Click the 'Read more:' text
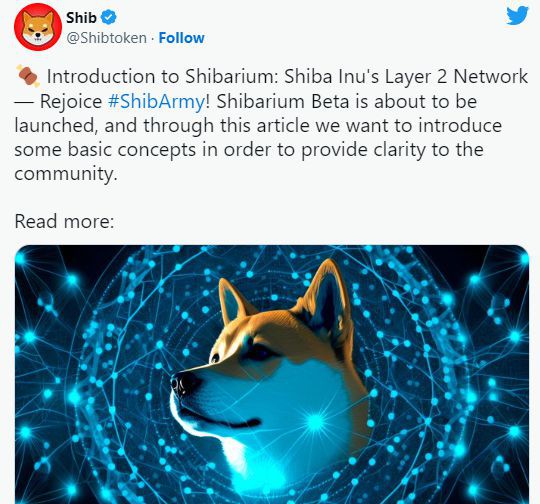This screenshot has height=504, width=540. [64, 221]
